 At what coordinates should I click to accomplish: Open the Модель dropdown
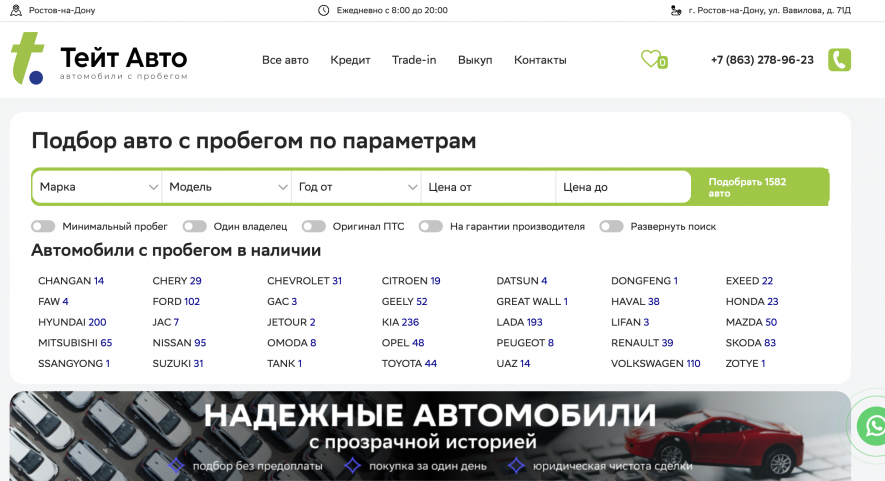pyautogui.click(x=226, y=187)
